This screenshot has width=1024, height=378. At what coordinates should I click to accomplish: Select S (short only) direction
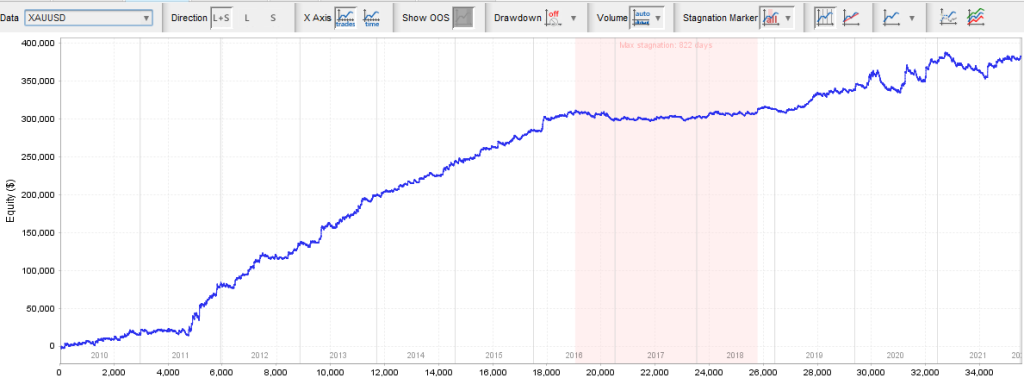pyautogui.click(x=273, y=18)
